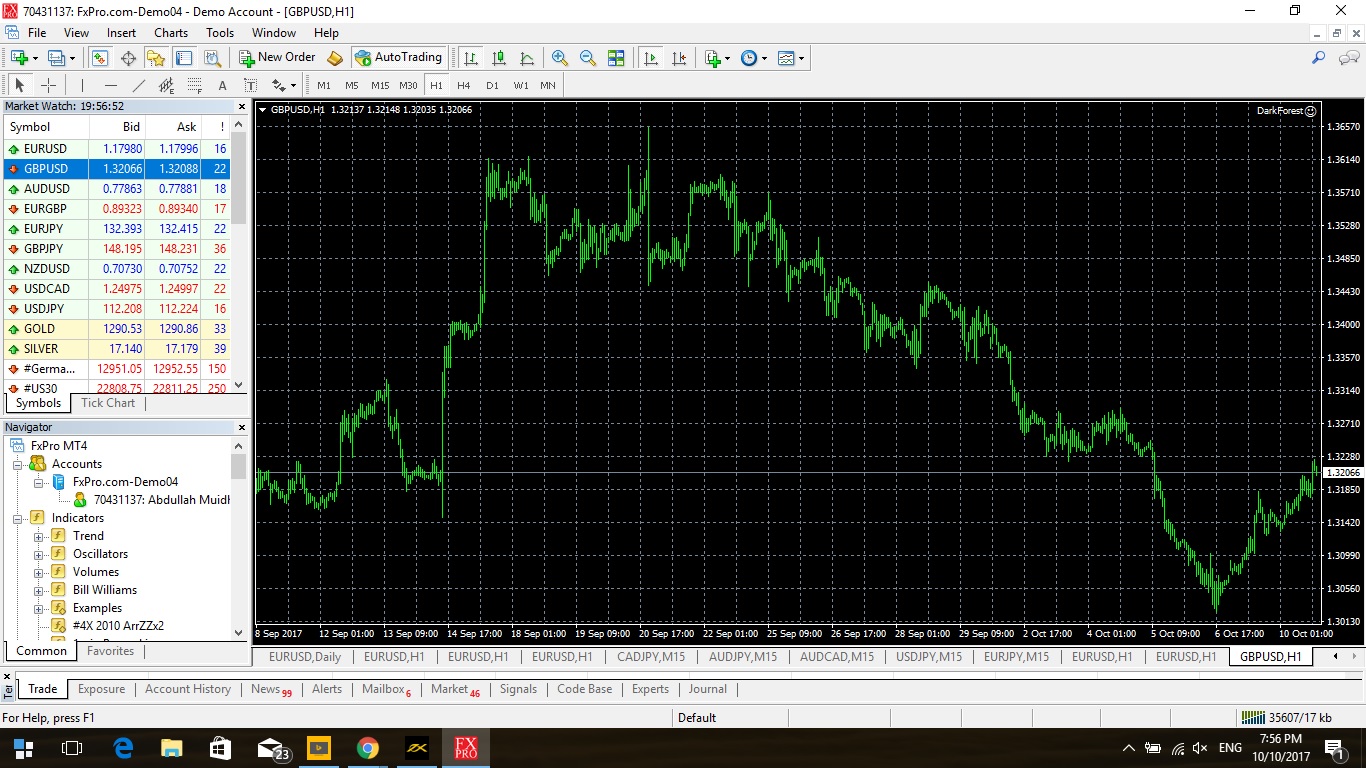This screenshot has width=1366, height=768.
Task: Click the search magnifier icon
Action: [1318, 58]
